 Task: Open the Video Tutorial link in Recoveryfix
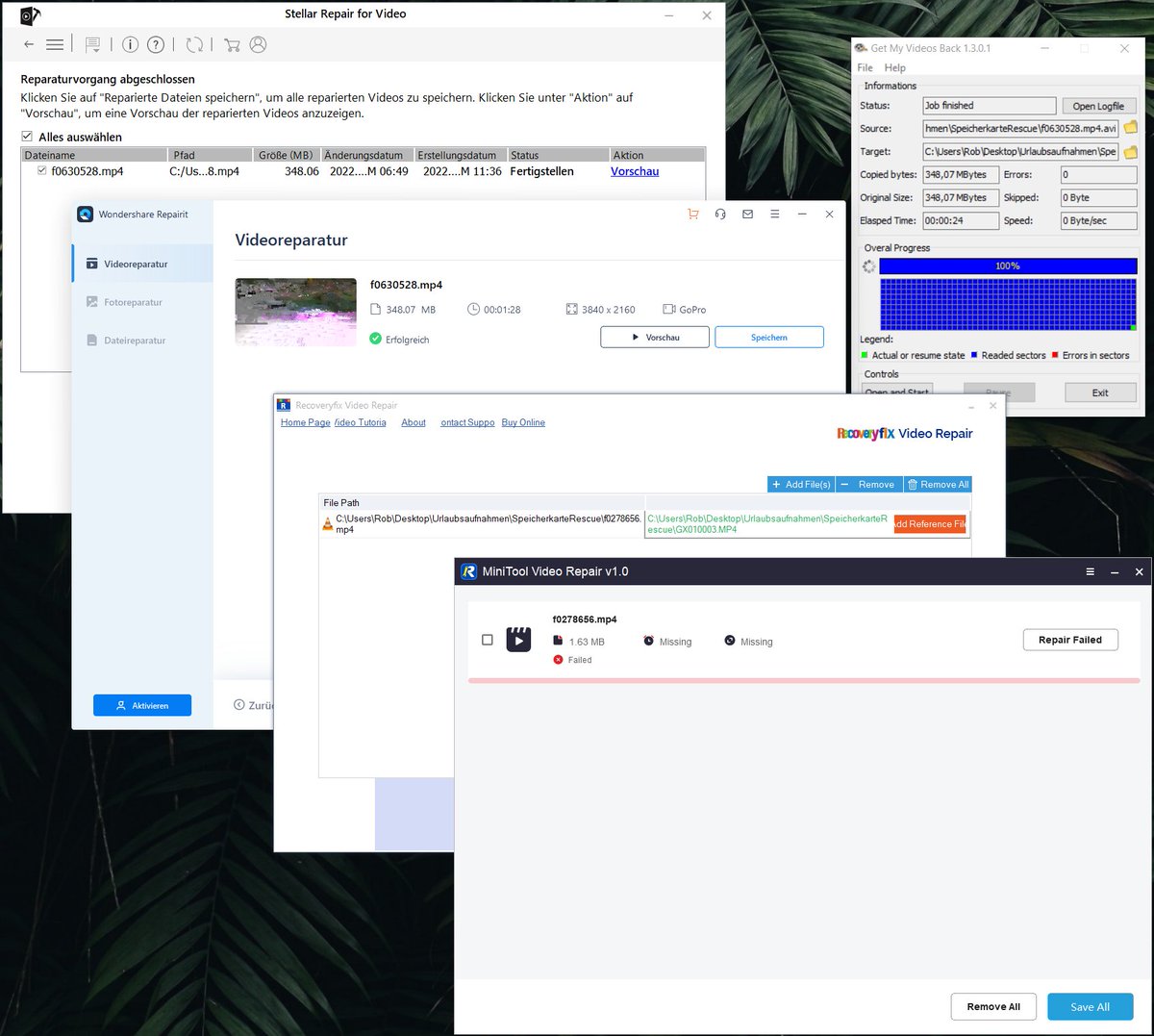click(361, 422)
